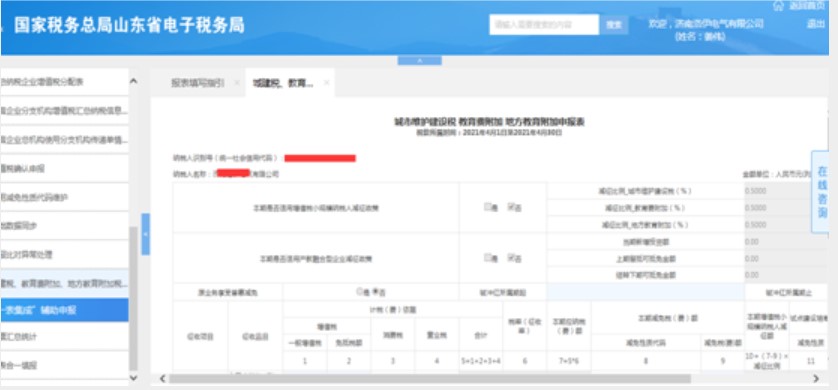Viewport: 838px width, 390px height.
Task: Click the 一般增值税 column header
Action: point(305,344)
